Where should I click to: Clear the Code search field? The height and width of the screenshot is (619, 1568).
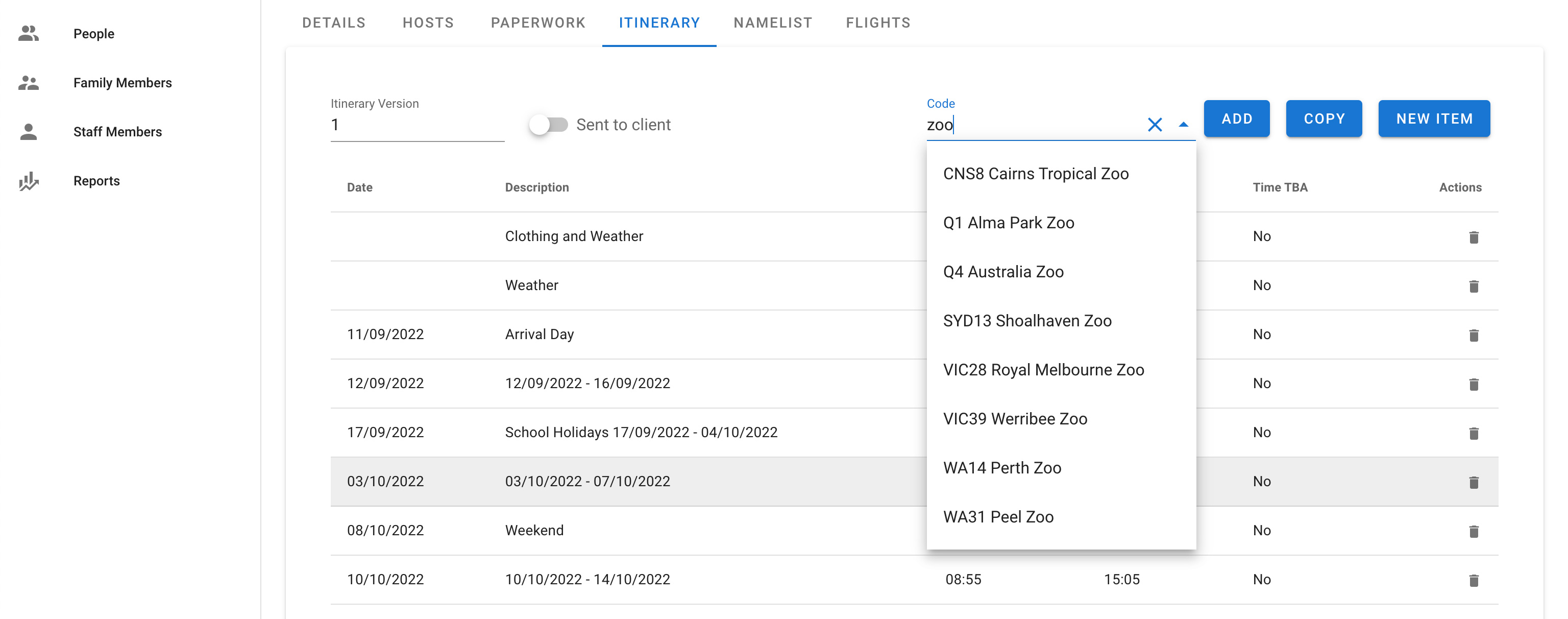[1154, 125]
